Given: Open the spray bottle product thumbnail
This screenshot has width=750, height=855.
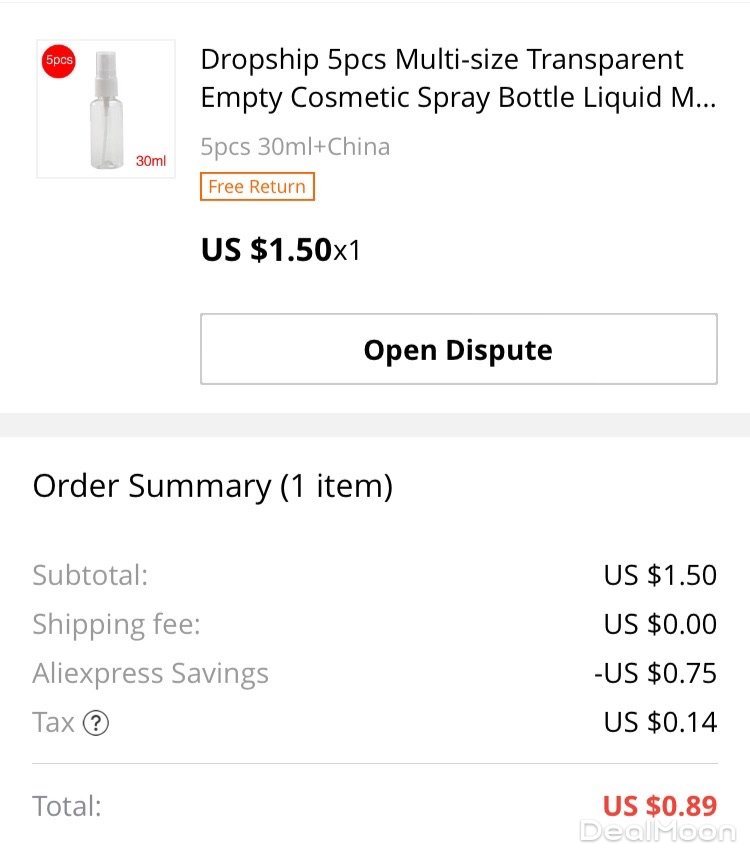Looking at the screenshot, I should point(106,109).
